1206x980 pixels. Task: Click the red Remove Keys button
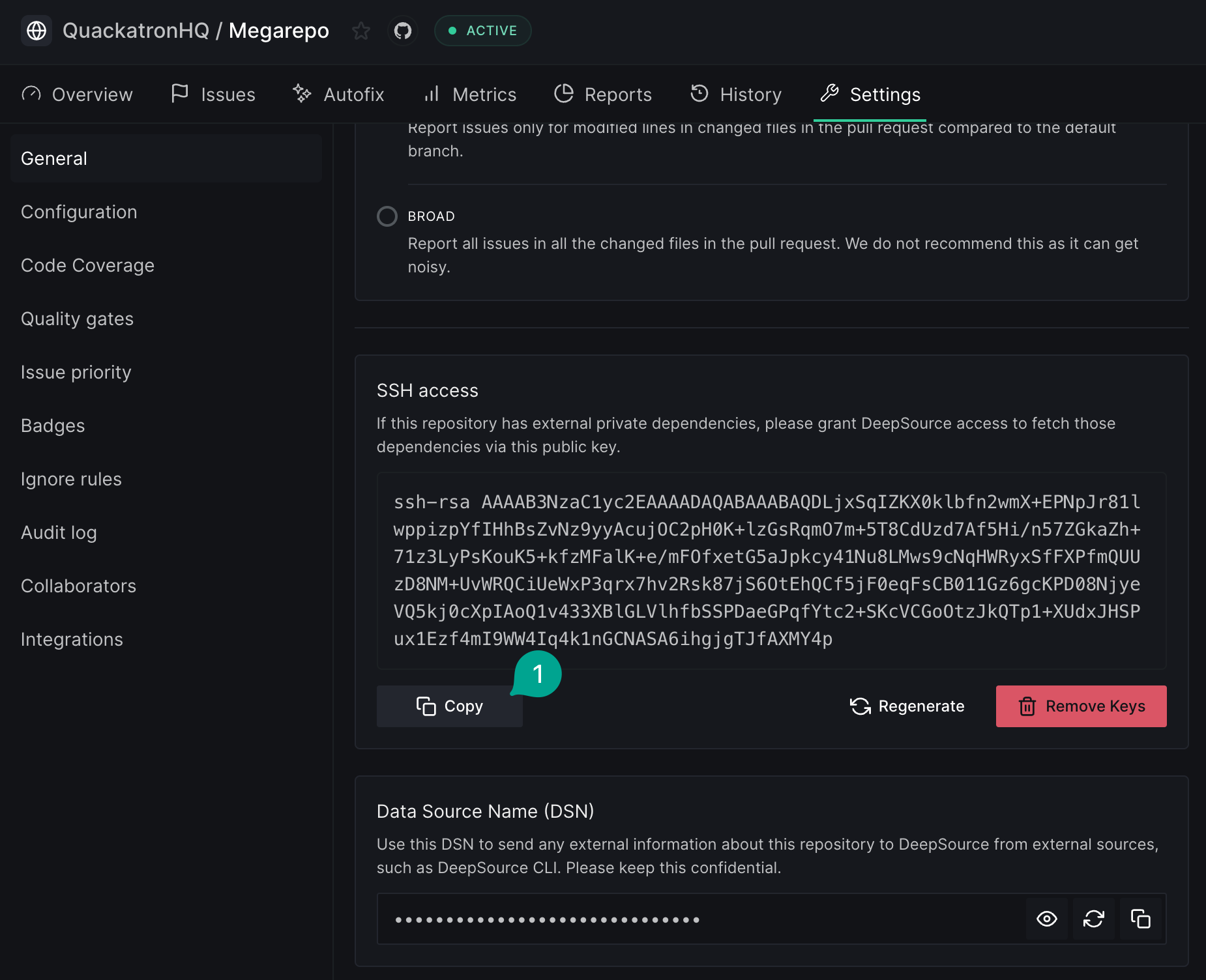(1081, 706)
